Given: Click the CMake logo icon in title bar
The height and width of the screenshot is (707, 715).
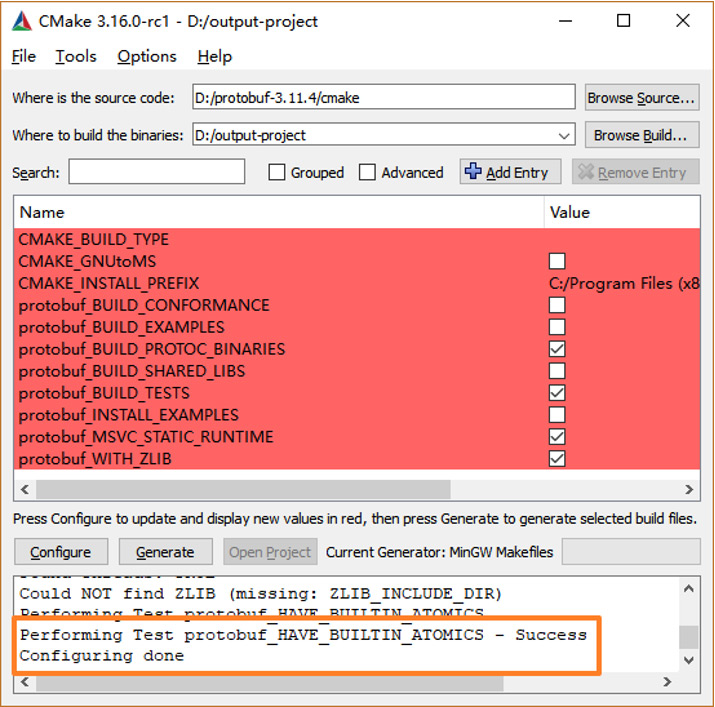Looking at the screenshot, I should click(x=21, y=21).
